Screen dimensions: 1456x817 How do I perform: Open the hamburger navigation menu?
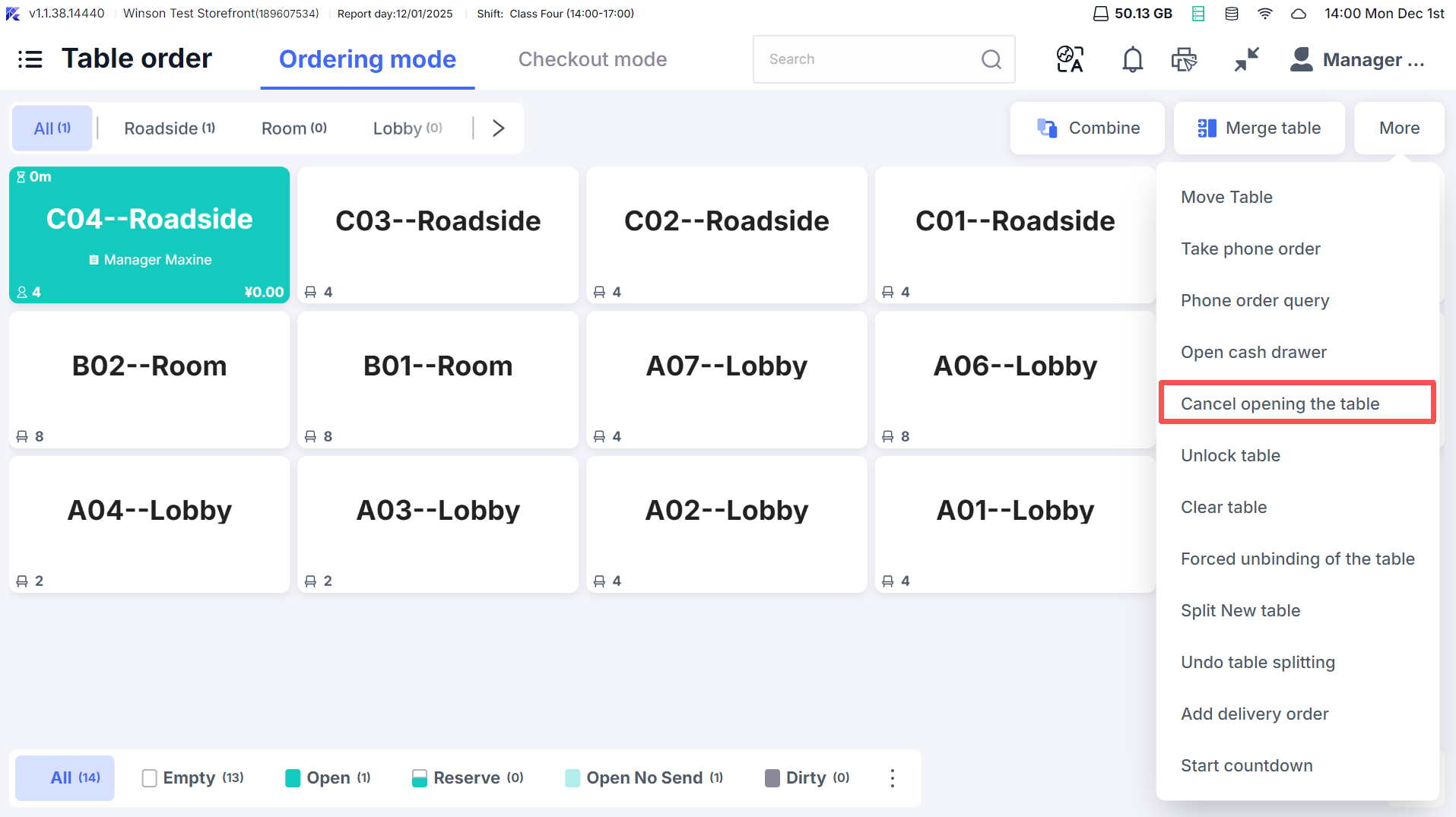(x=30, y=59)
